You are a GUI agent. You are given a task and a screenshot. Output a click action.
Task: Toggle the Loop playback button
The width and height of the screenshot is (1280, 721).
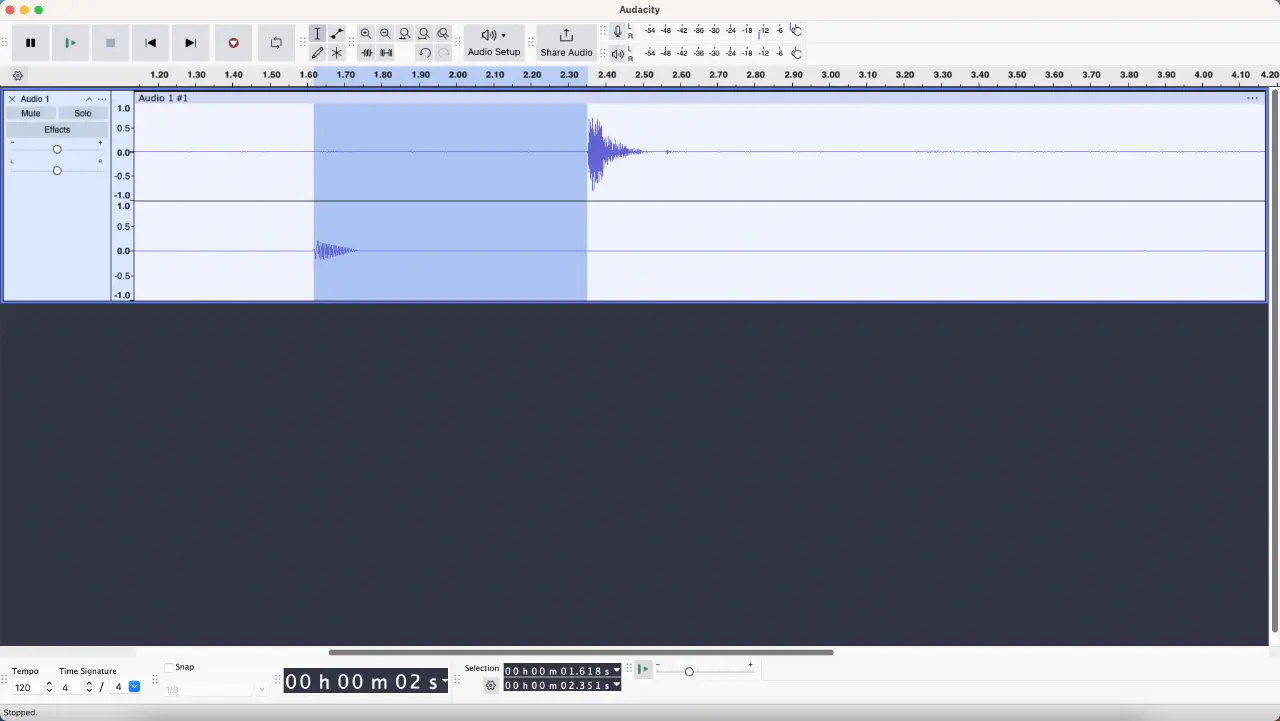pos(276,43)
